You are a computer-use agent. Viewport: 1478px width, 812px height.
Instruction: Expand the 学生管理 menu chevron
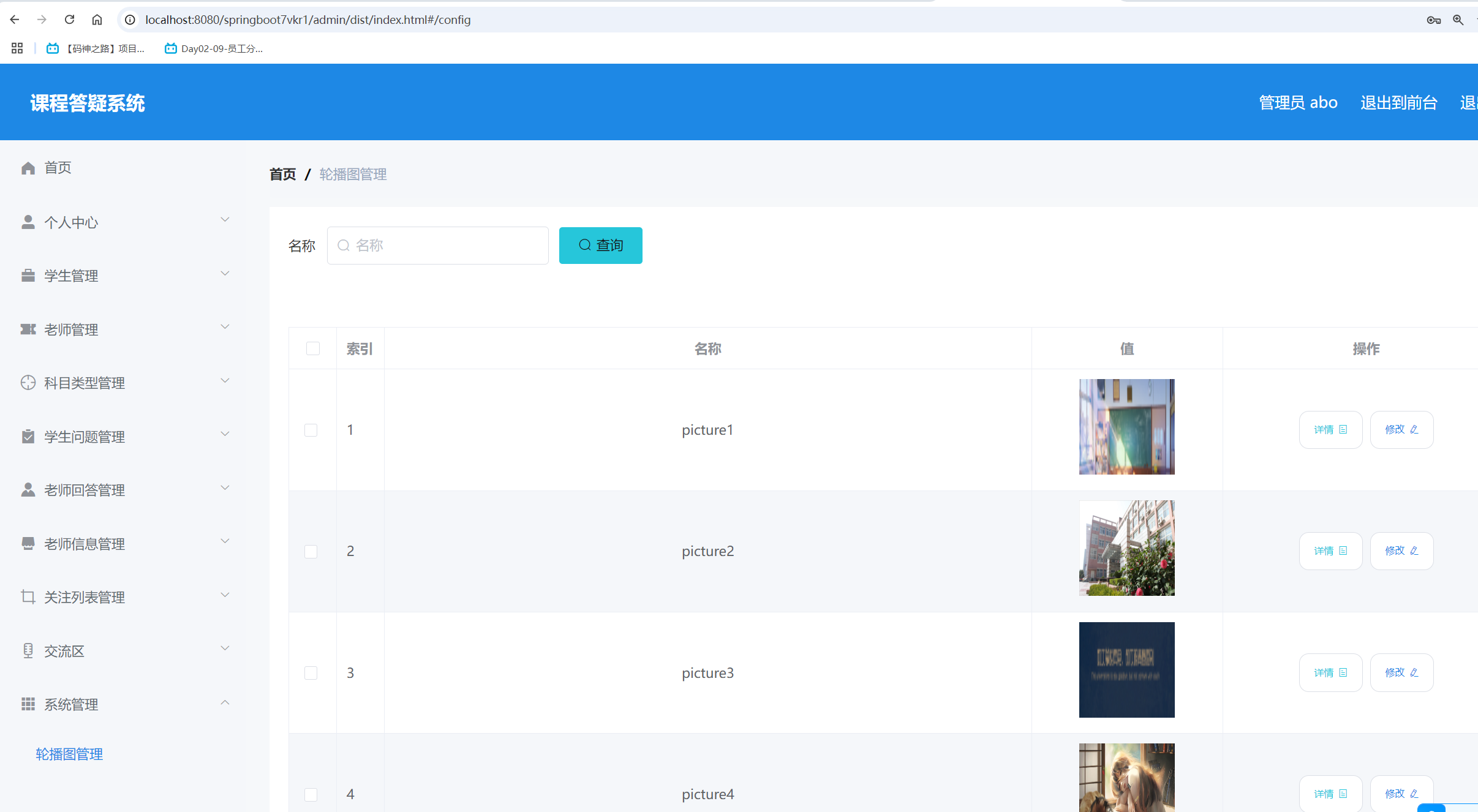225,273
